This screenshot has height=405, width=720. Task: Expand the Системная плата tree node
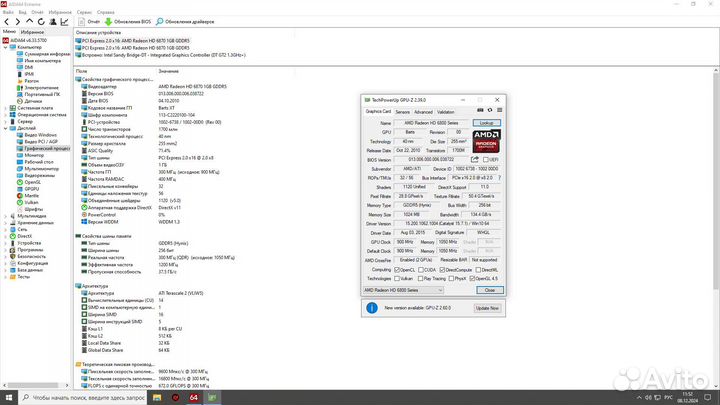pyautogui.click(x=4, y=108)
